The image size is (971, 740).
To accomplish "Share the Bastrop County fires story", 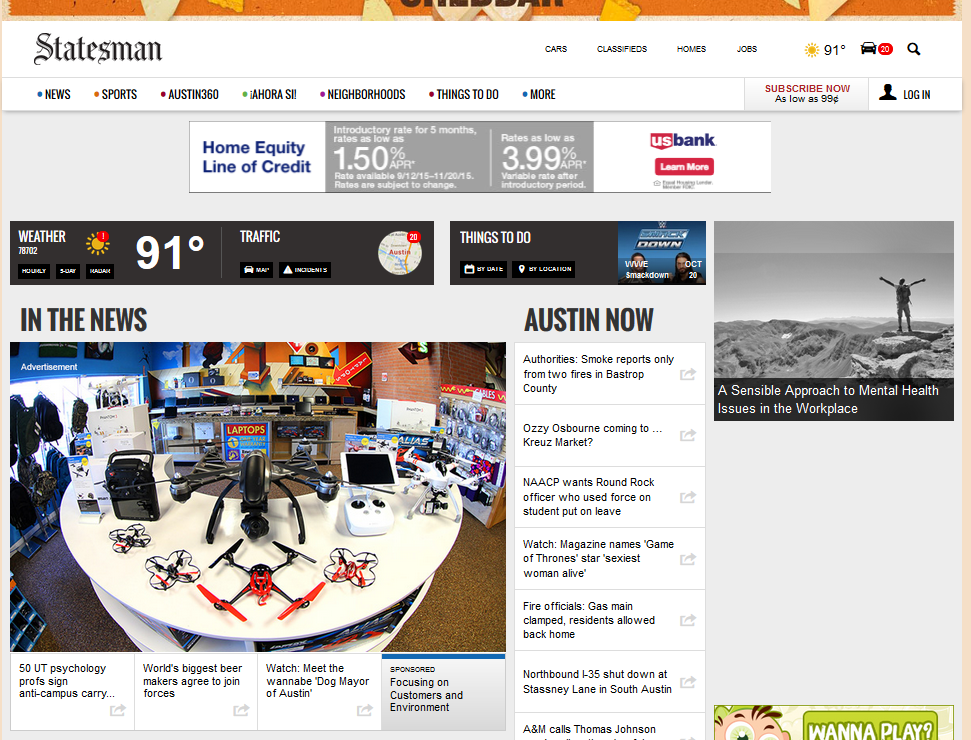I will (688, 374).
